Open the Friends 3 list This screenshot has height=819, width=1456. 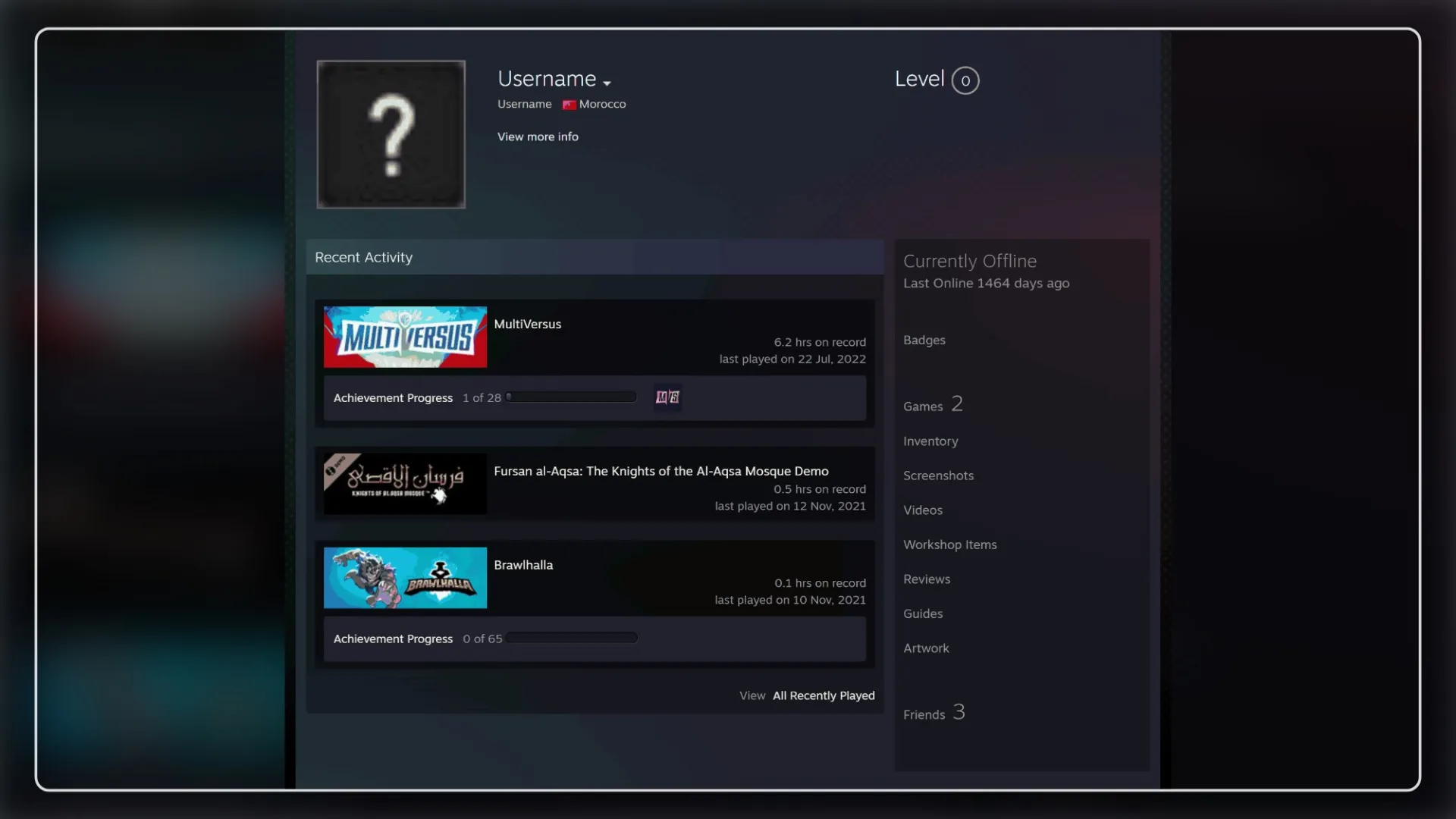tap(934, 713)
